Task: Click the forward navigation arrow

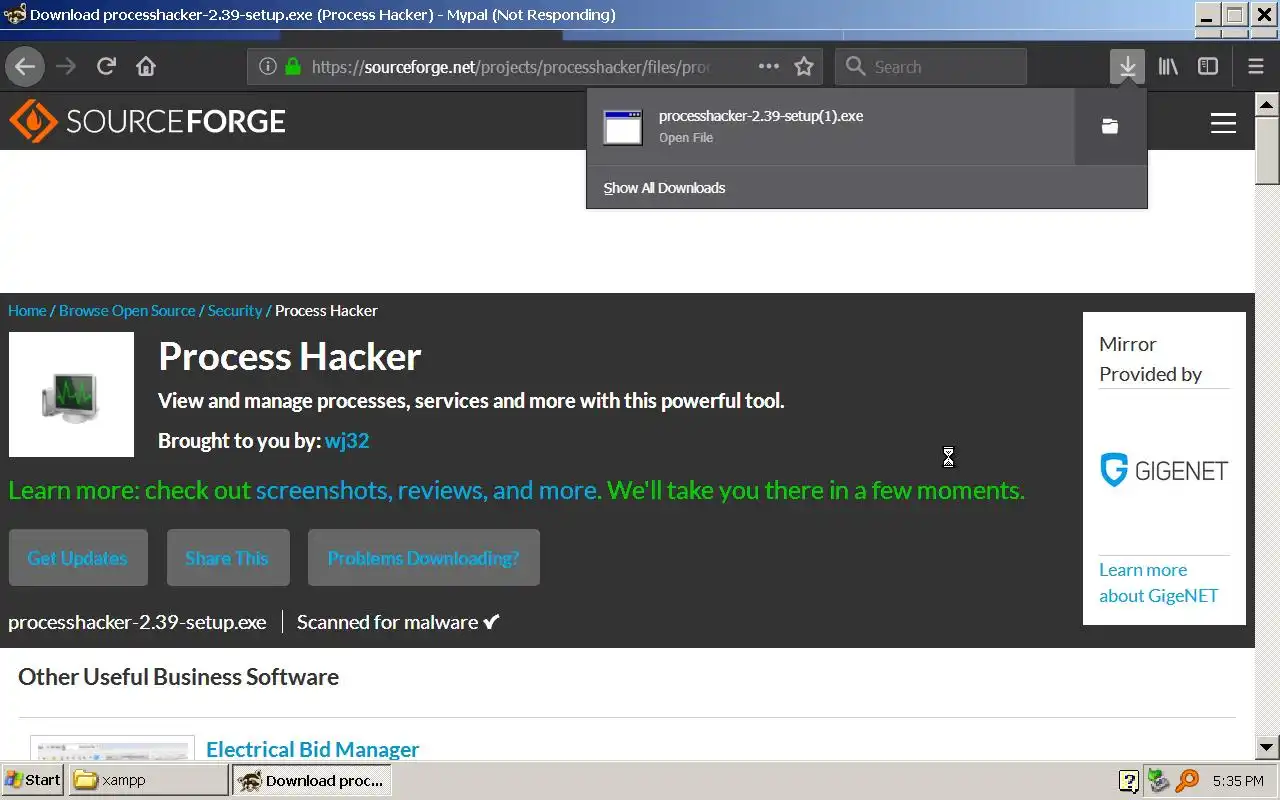Action: (66, 67)
